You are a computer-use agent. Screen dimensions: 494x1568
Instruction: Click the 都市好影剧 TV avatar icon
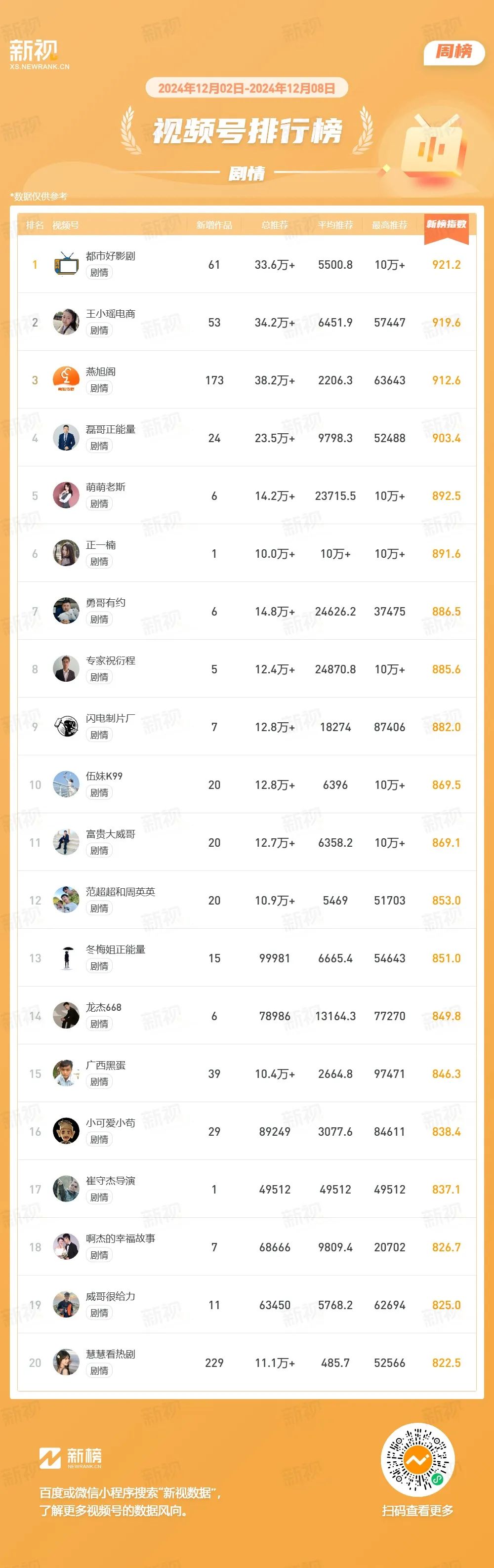pyautogui.click(x=66, y=264)
